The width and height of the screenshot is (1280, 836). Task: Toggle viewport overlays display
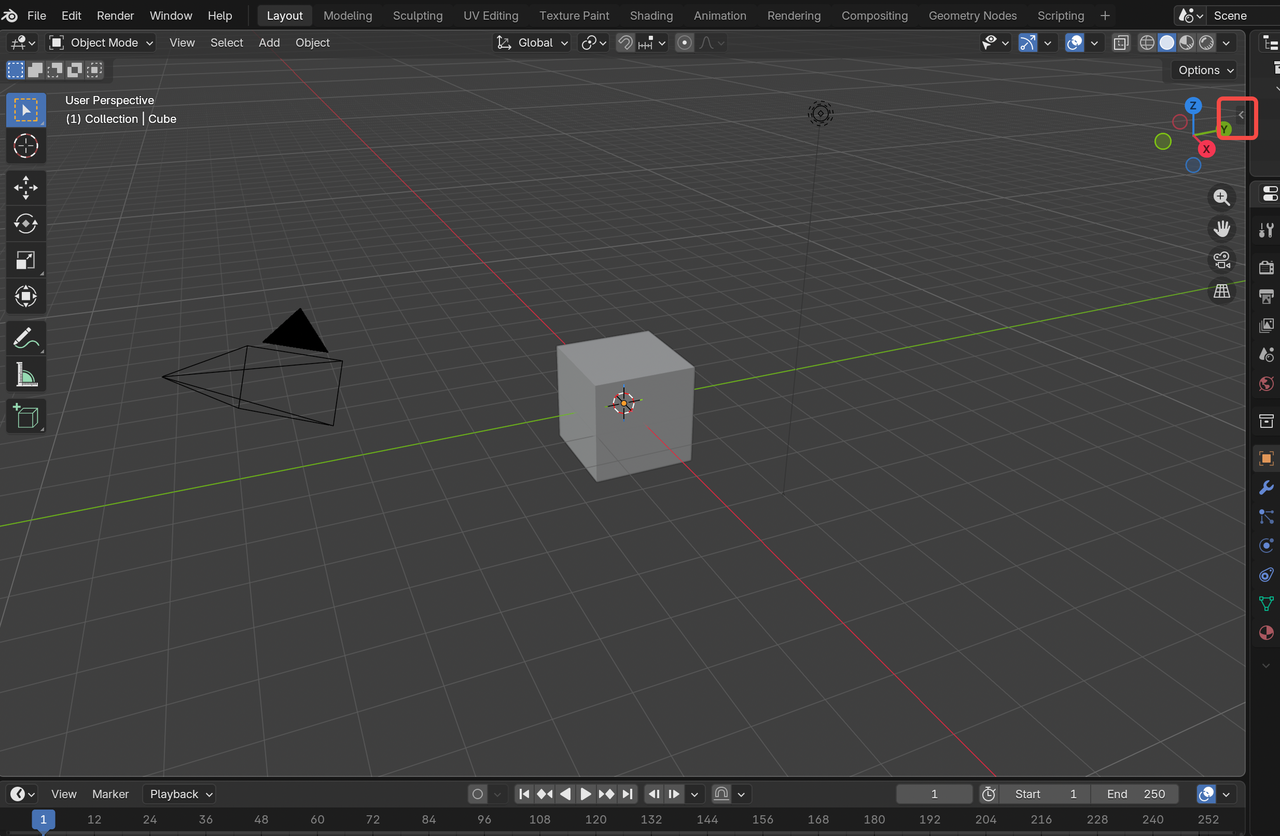pos(1075,43)
